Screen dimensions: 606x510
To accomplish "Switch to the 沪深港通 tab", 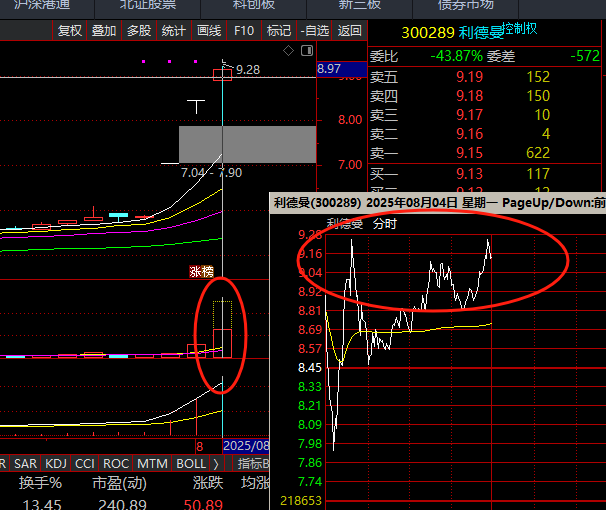I will click(42, 5).
